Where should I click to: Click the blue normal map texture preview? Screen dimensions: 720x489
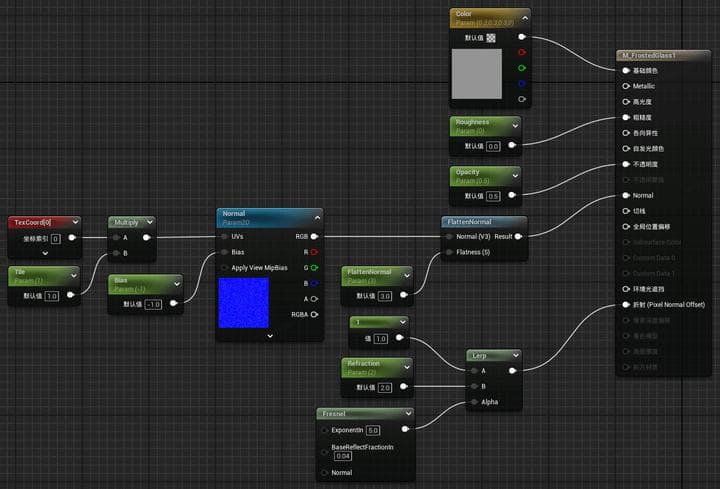point(244,303)
